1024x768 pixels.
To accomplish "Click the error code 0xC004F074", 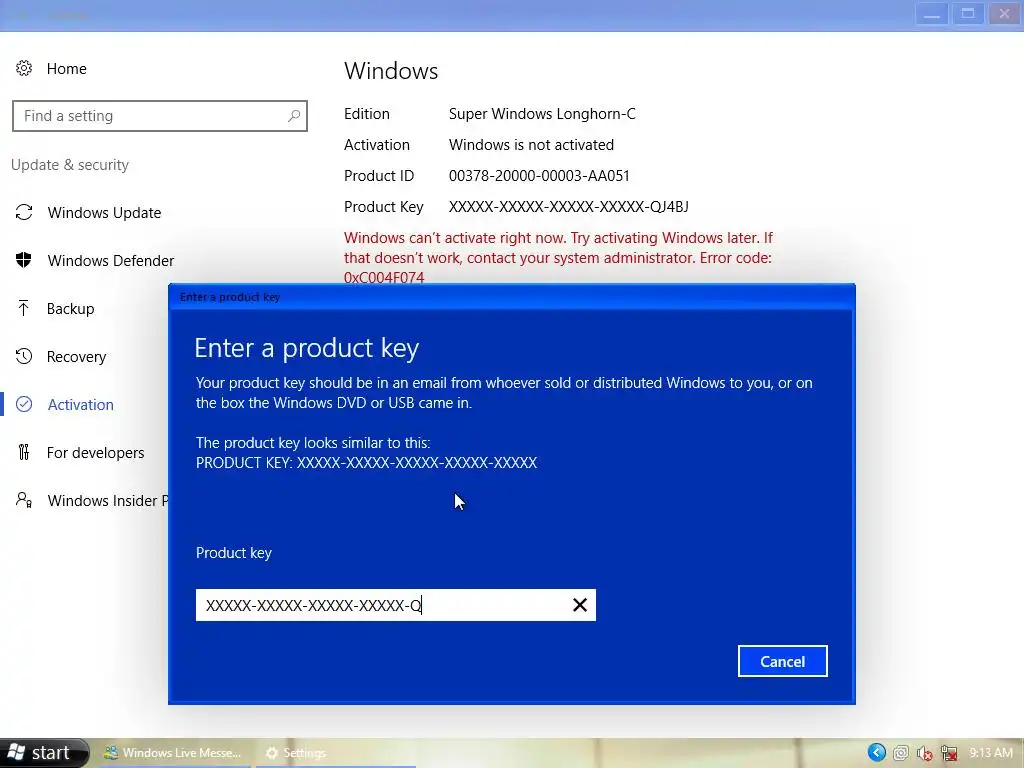I will pos(384,278).
